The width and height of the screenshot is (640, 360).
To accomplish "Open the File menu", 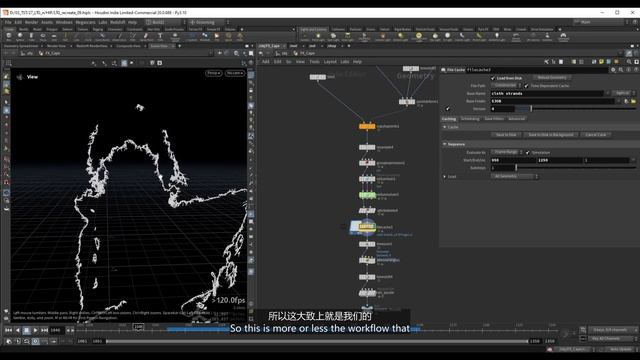I will pyautogui.click(x=8, y=22).
